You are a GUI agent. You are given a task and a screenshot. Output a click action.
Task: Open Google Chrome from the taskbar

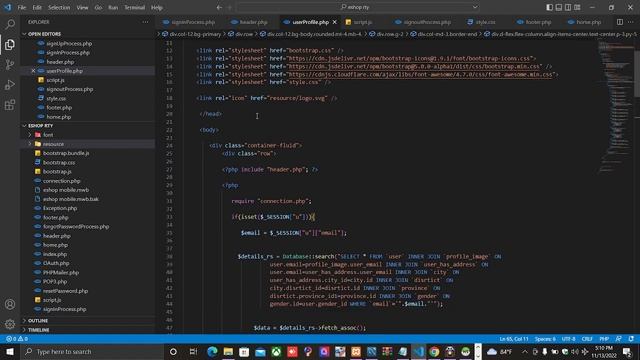(434, 351)
